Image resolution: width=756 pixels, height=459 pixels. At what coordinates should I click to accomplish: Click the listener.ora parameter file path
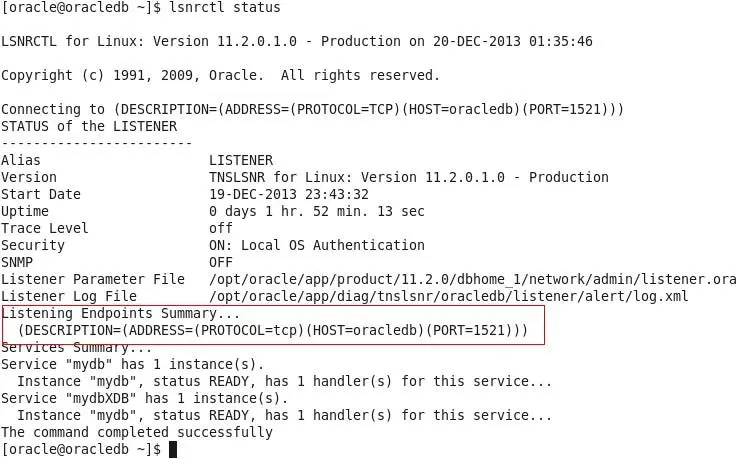click(472, 279)
